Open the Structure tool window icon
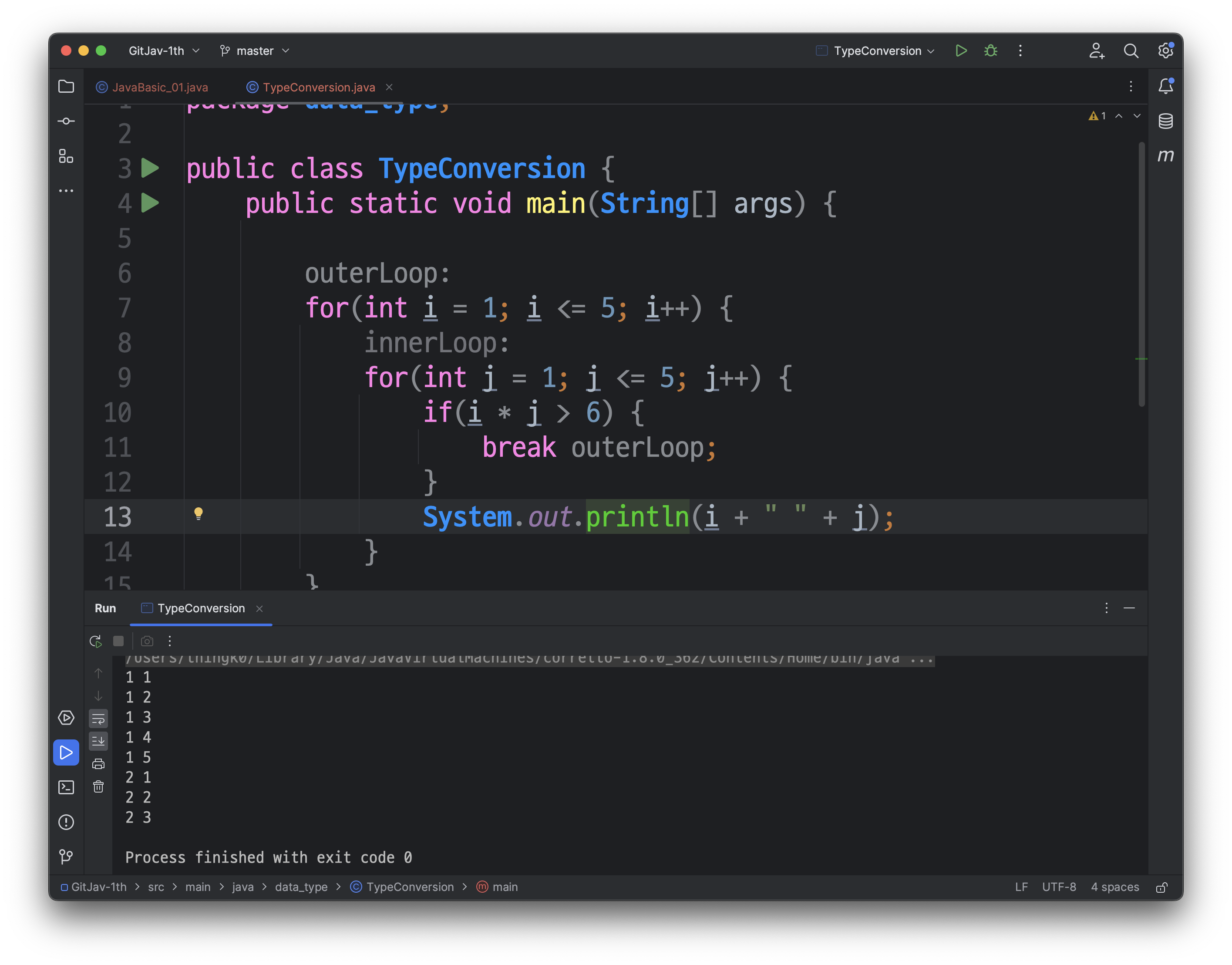Screen dimensions: 1232x965 (x=66, y=156)
